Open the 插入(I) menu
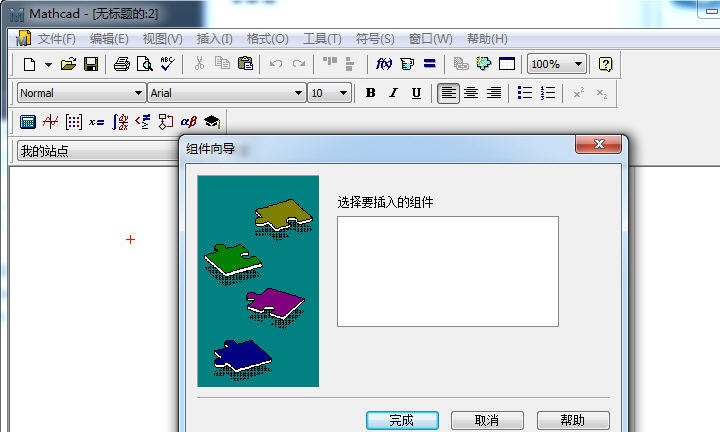The height and width of the screenshot is (432, 720). coord(214,39)
